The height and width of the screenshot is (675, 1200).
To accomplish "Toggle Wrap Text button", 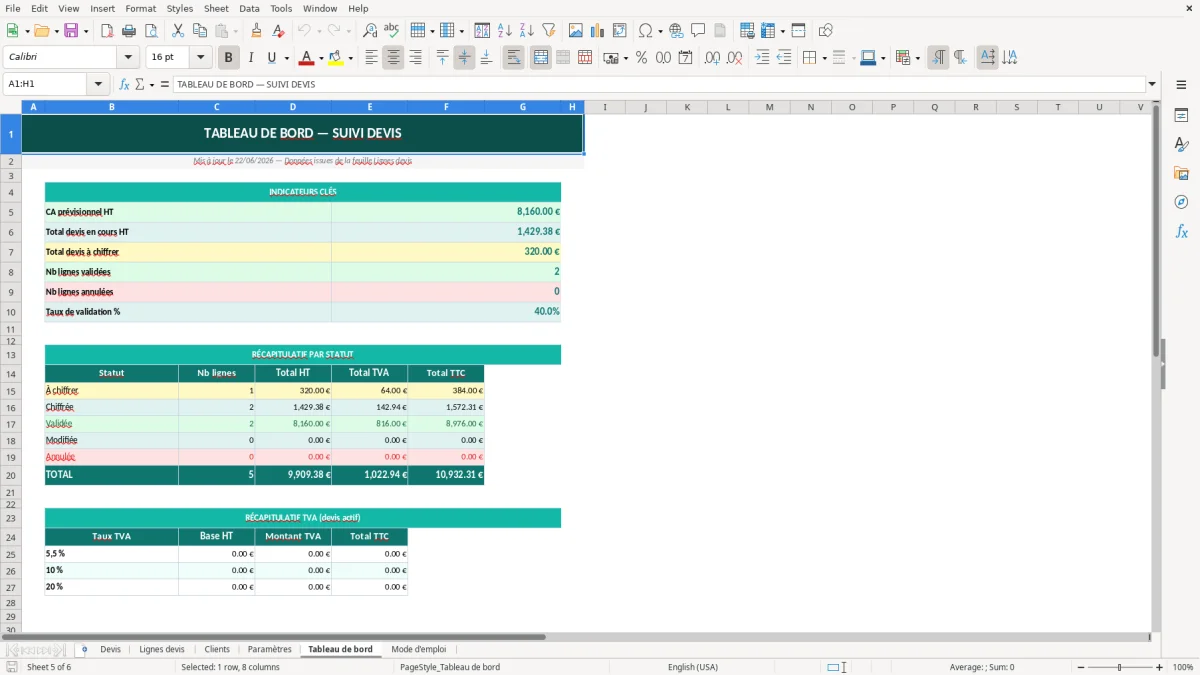I will (x=513, y=58).
